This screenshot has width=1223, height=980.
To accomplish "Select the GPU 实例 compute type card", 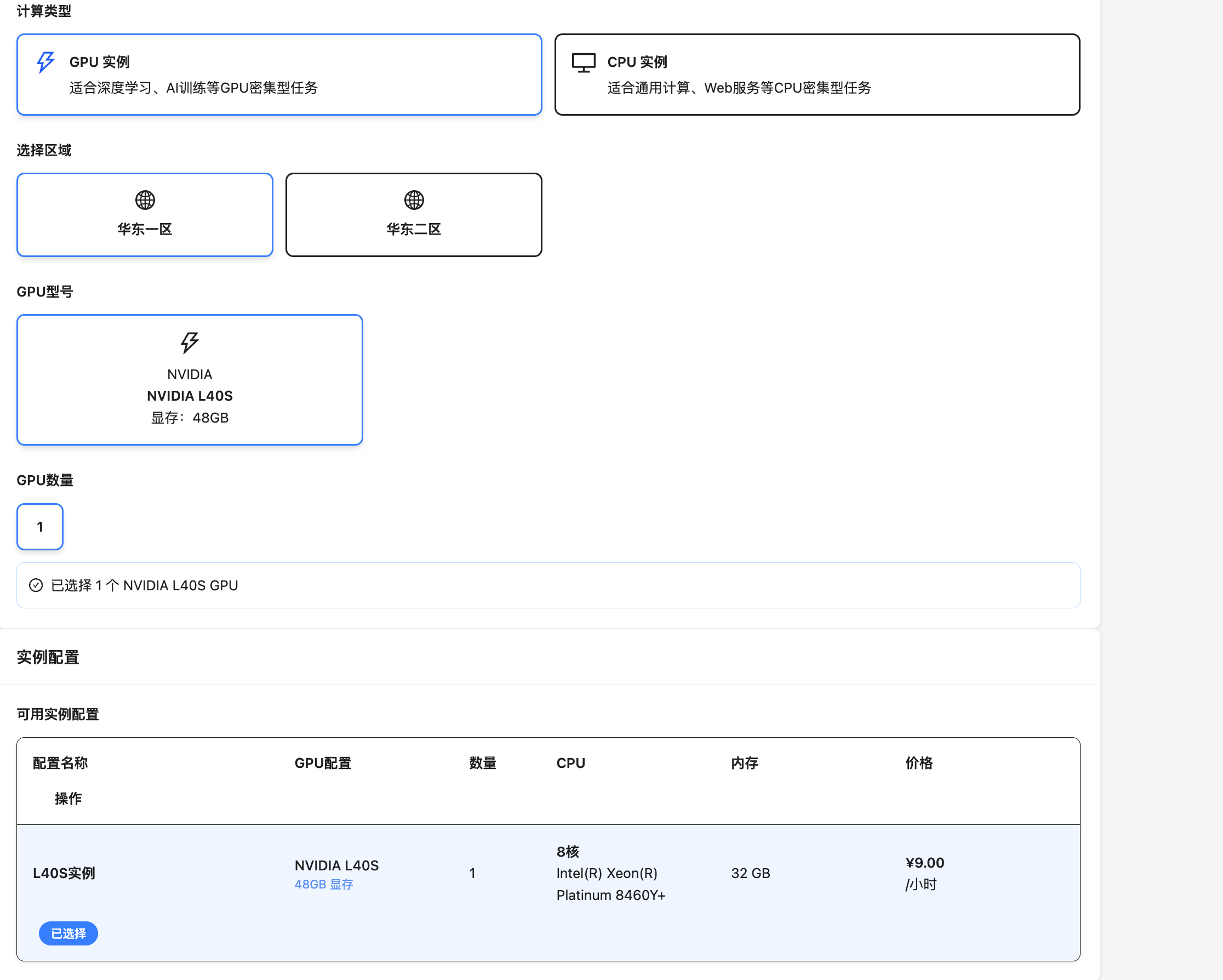I will (279, 75).
